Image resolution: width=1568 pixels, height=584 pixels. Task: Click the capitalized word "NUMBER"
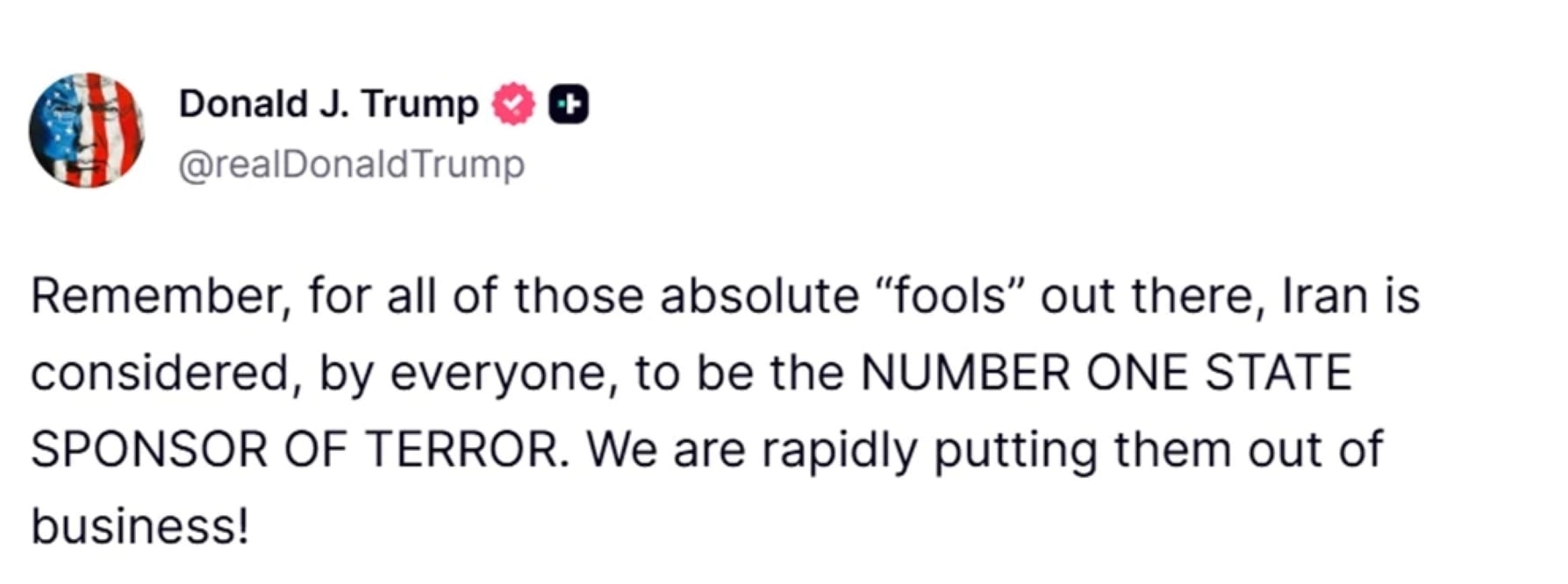[965, 373]
